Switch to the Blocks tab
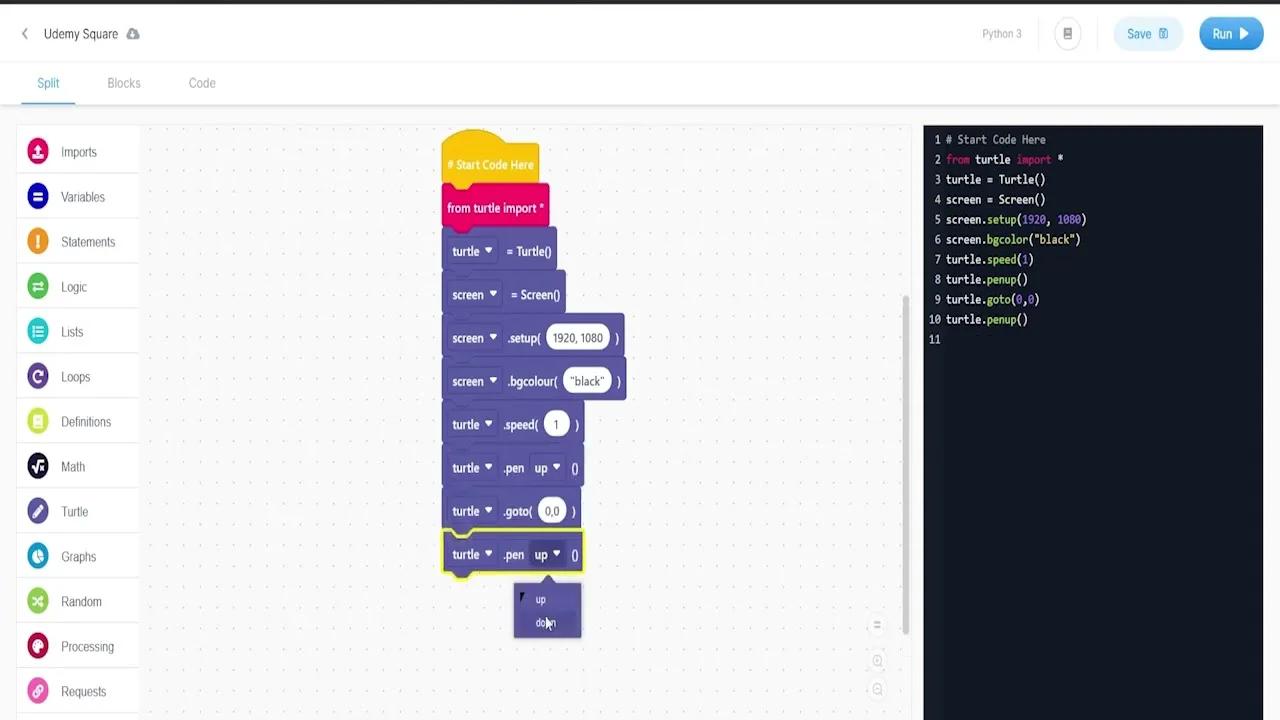 point(124,83)
